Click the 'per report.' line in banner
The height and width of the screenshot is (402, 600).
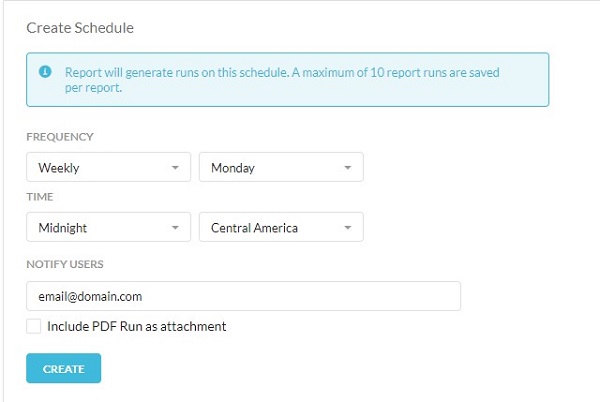pyautogui.click(x=93, y=88)
